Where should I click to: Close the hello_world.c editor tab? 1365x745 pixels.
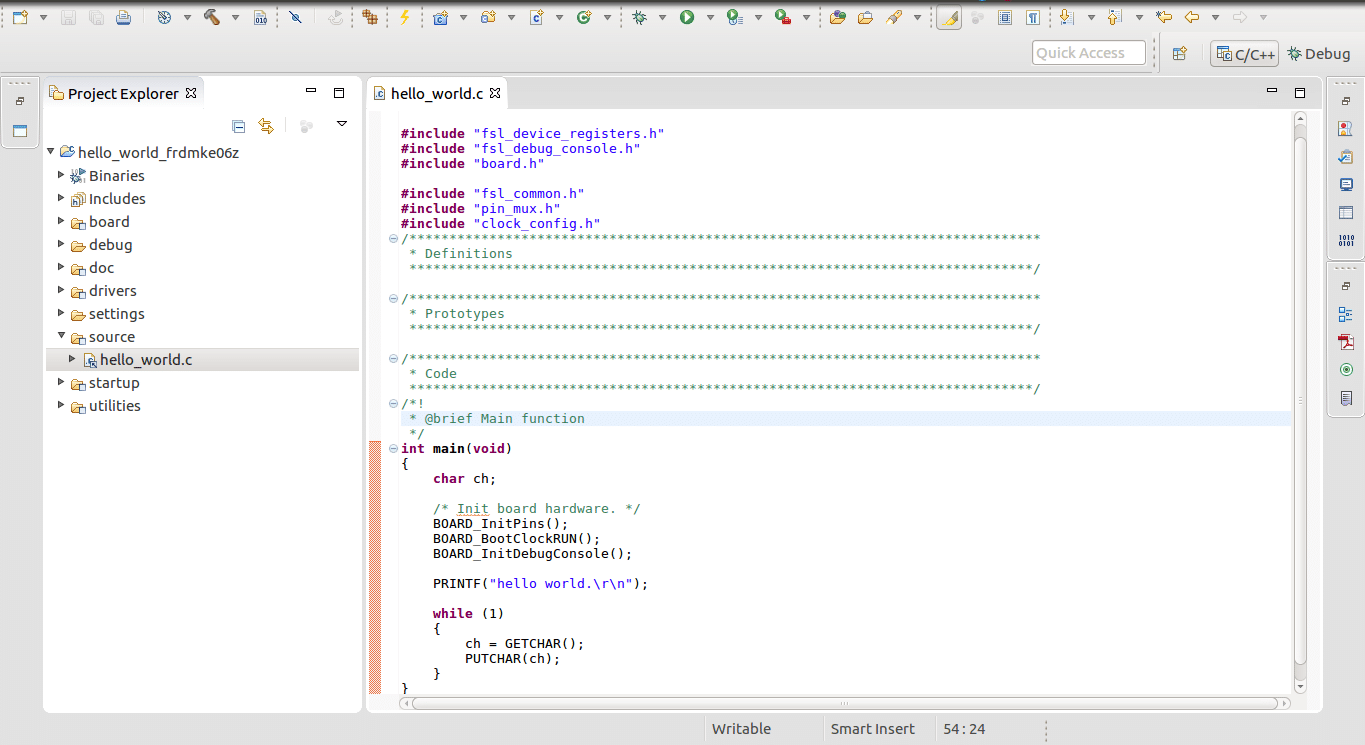(494, 94)
